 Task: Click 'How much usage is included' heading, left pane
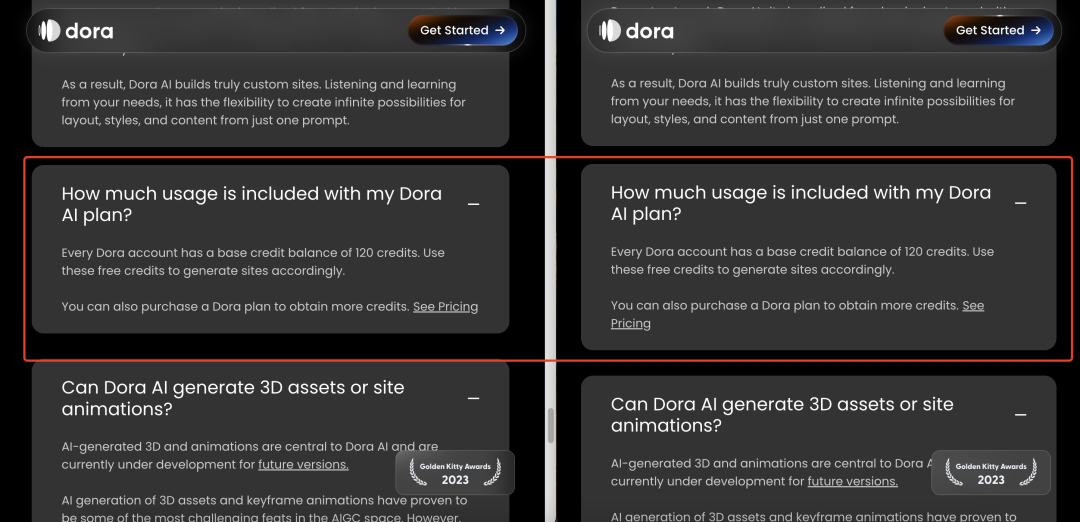(x=251, y=204)
